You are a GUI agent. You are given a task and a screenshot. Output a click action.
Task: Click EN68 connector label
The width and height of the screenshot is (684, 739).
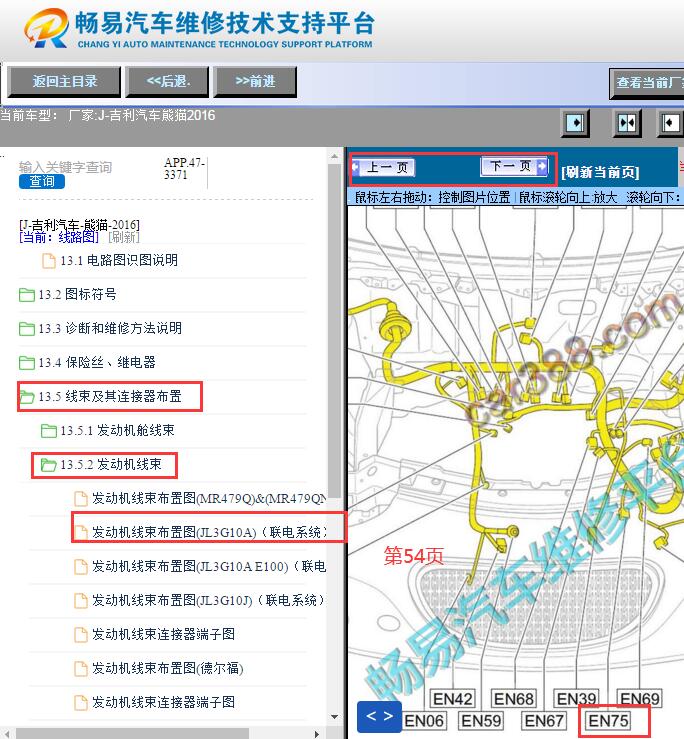point(513,698)
